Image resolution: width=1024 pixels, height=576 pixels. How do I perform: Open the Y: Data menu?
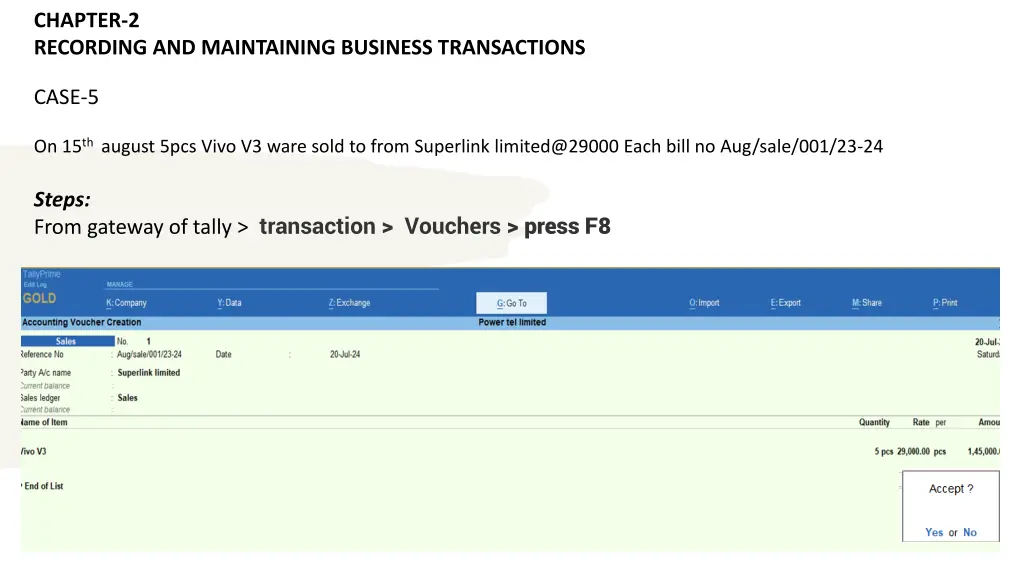[x=229, y=303]
